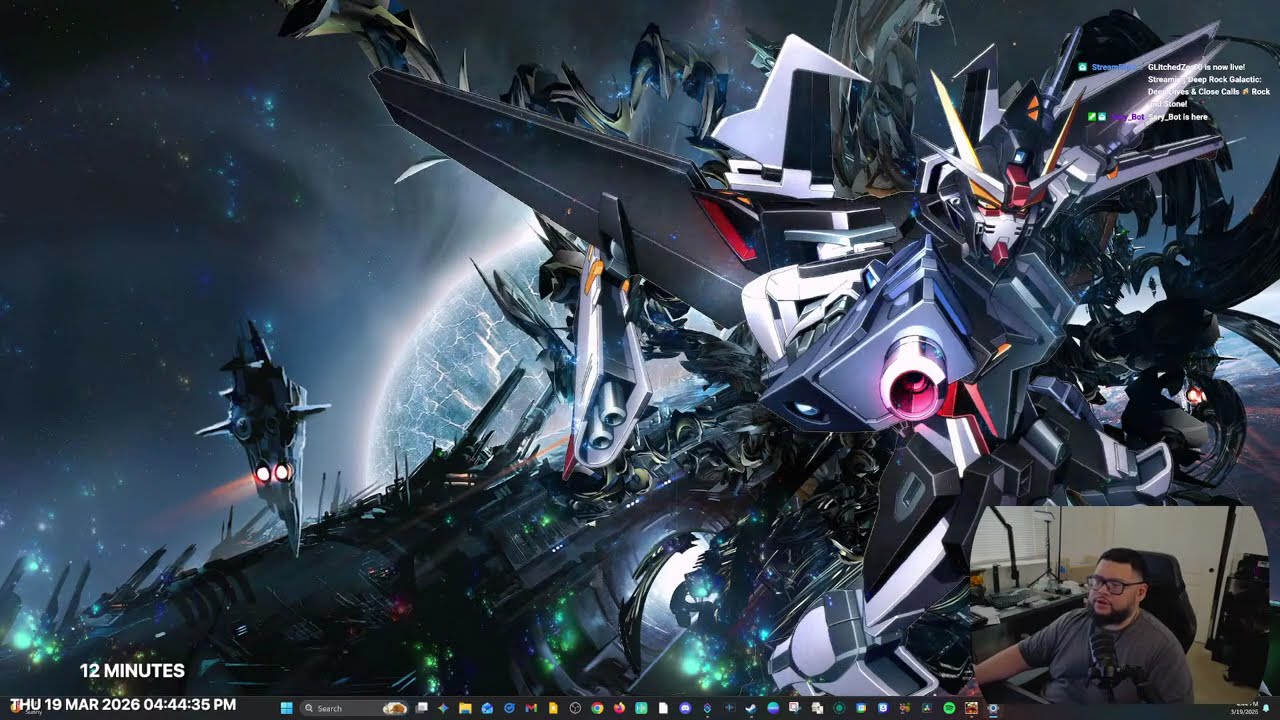Click the taskbar Search box

point(354,708)
